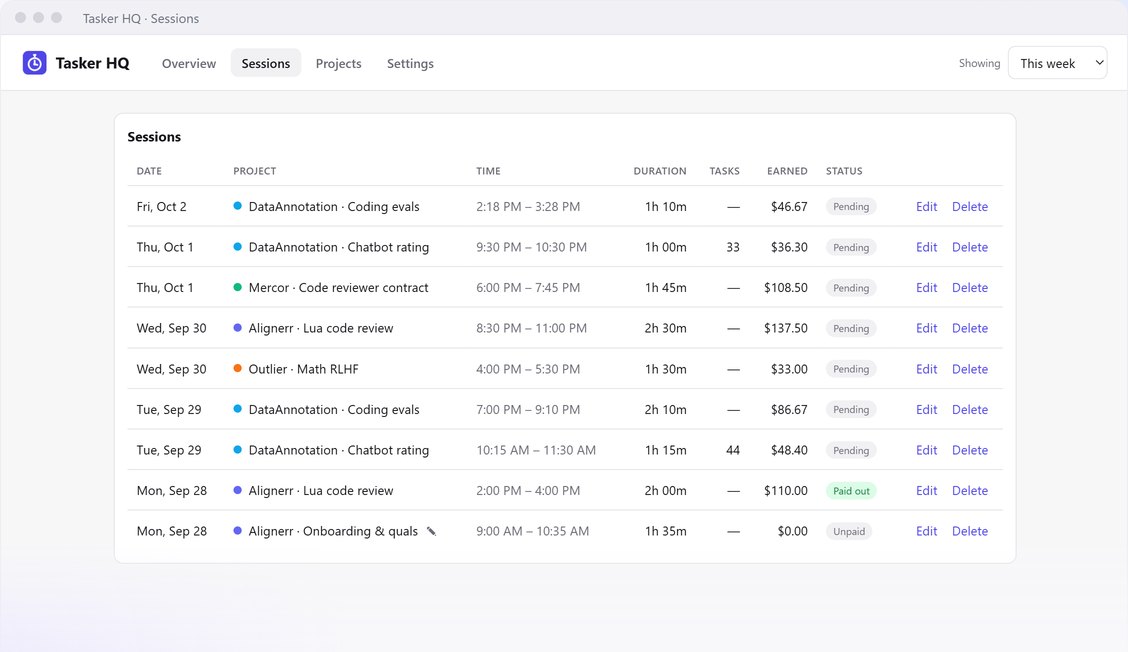
Task: Delete the Outlier Math RLHF session
Action: point(970,369)
